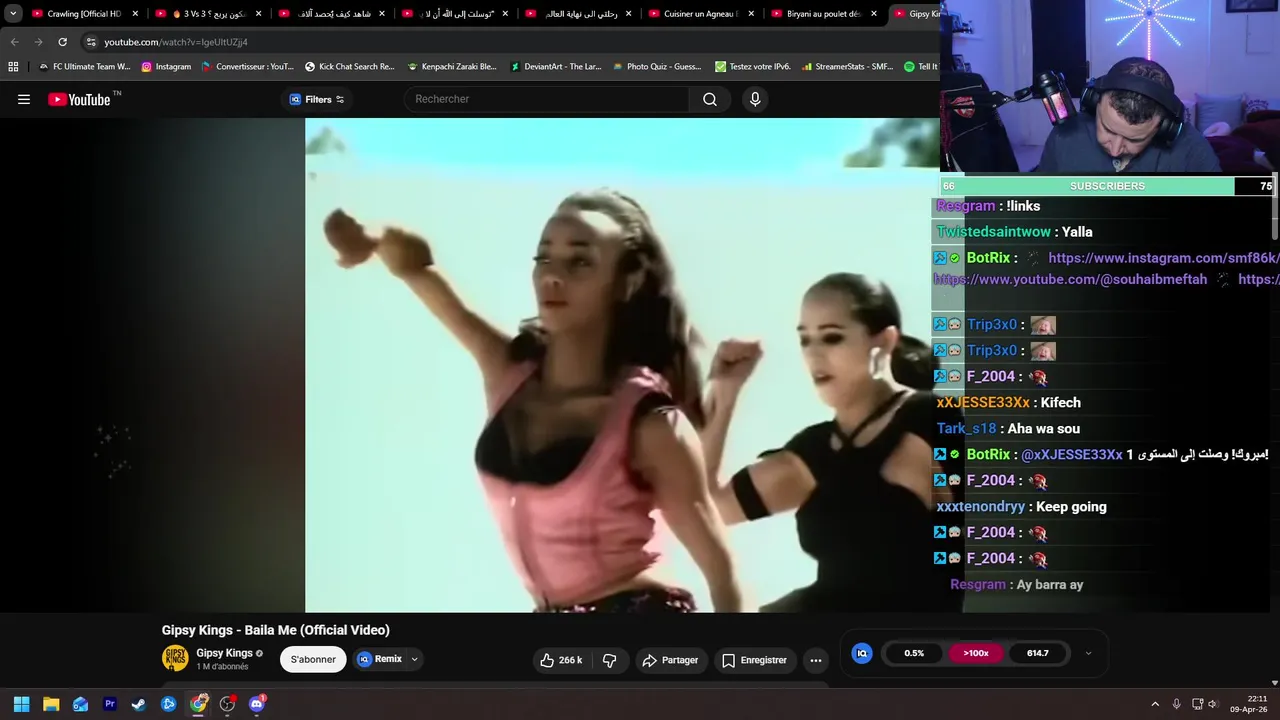The height and width of the screenshot is (720, 1280).
Task: Open Testez votre IPv6 bookmark
Action: (x=753, y=67)
